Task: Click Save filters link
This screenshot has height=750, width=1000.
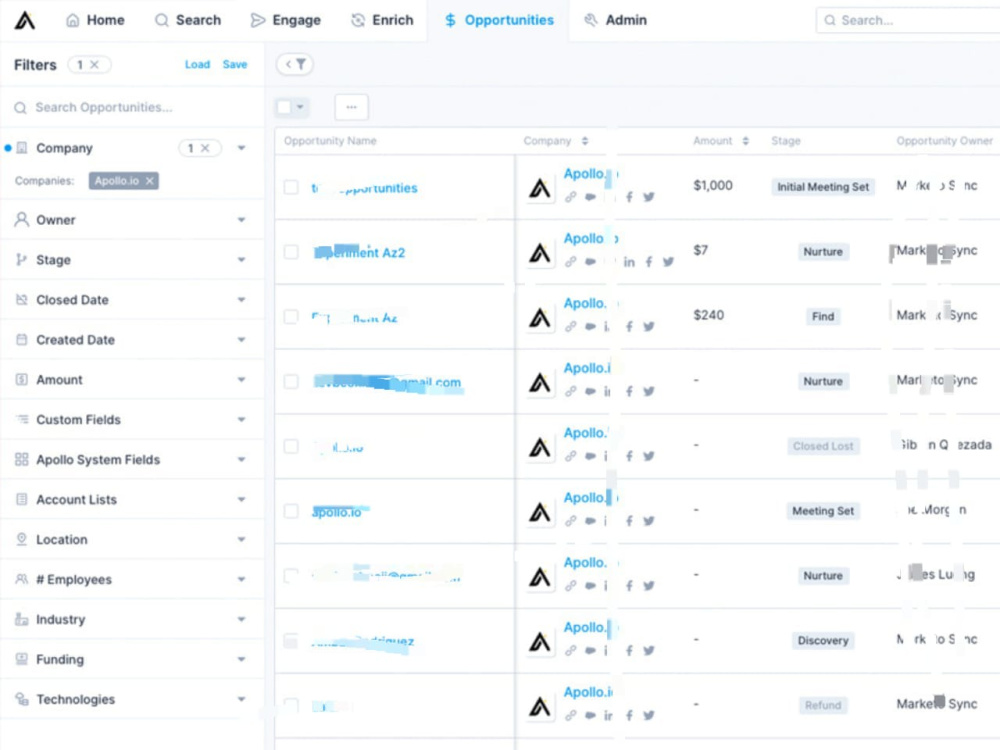Action: coord(235,64)
